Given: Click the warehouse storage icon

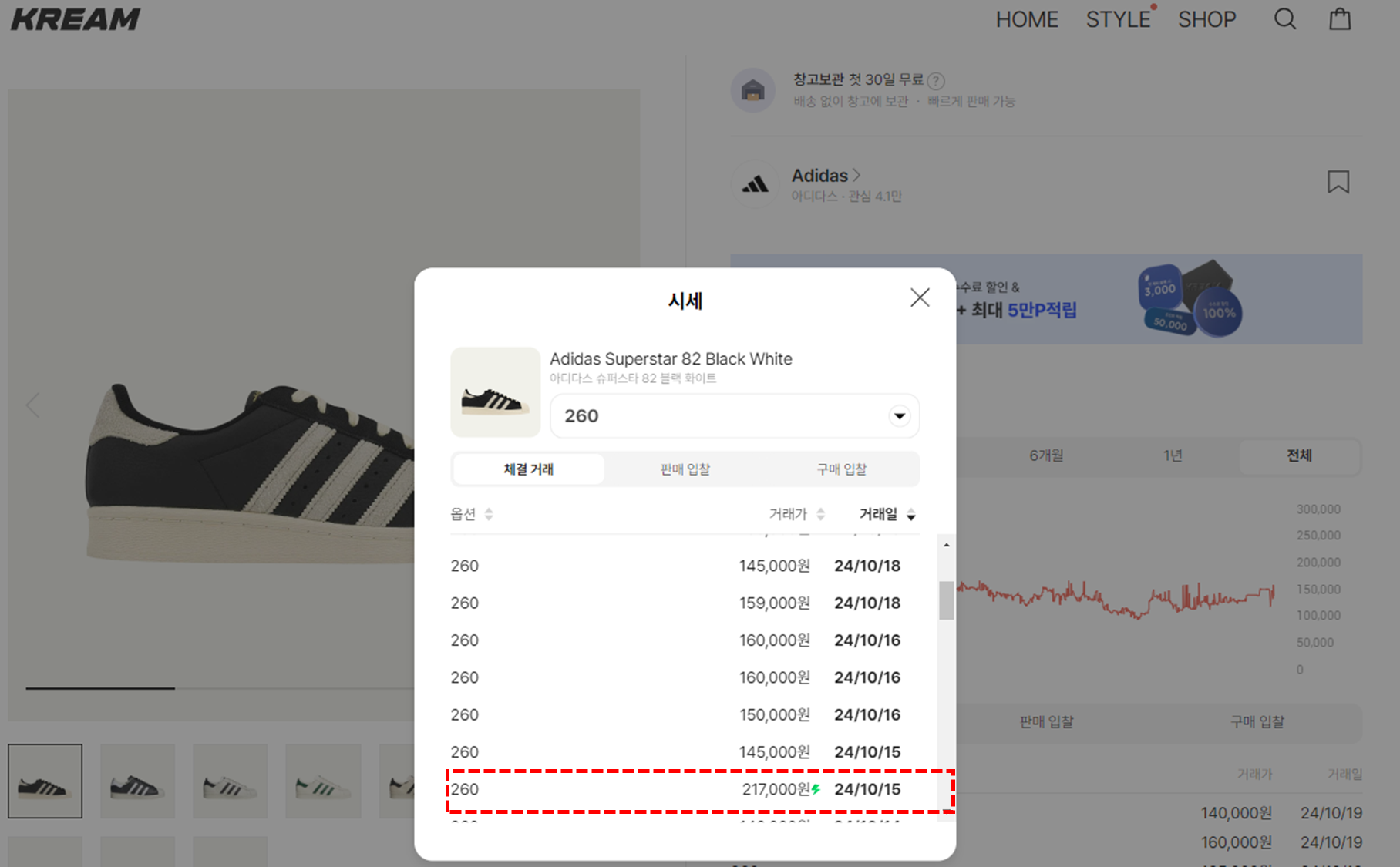Looking at the screenshot, I should tap(753, 91).
